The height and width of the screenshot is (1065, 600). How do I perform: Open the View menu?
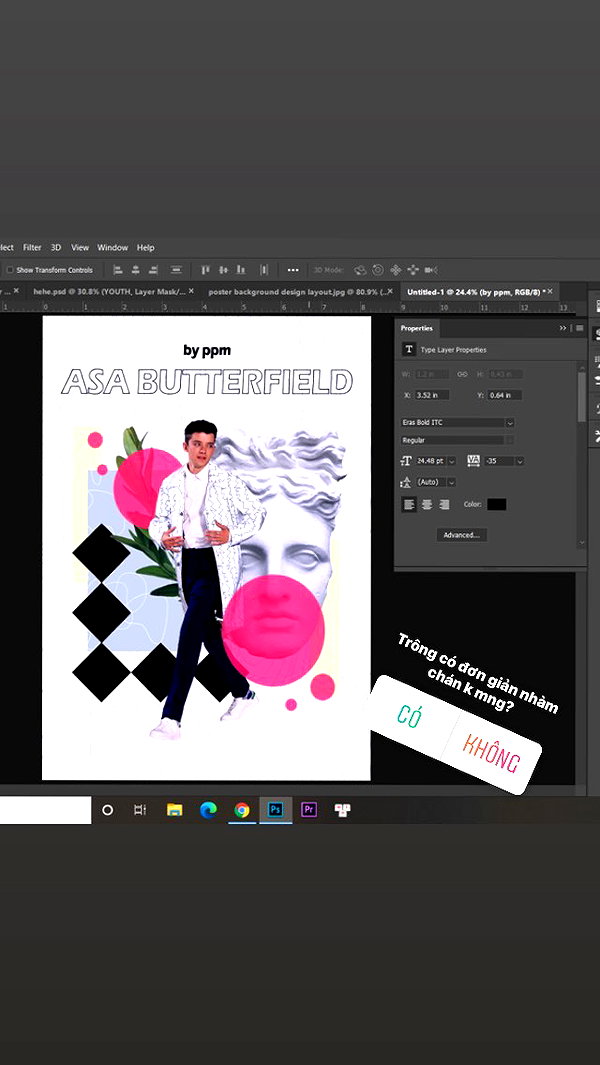[80, 247]
